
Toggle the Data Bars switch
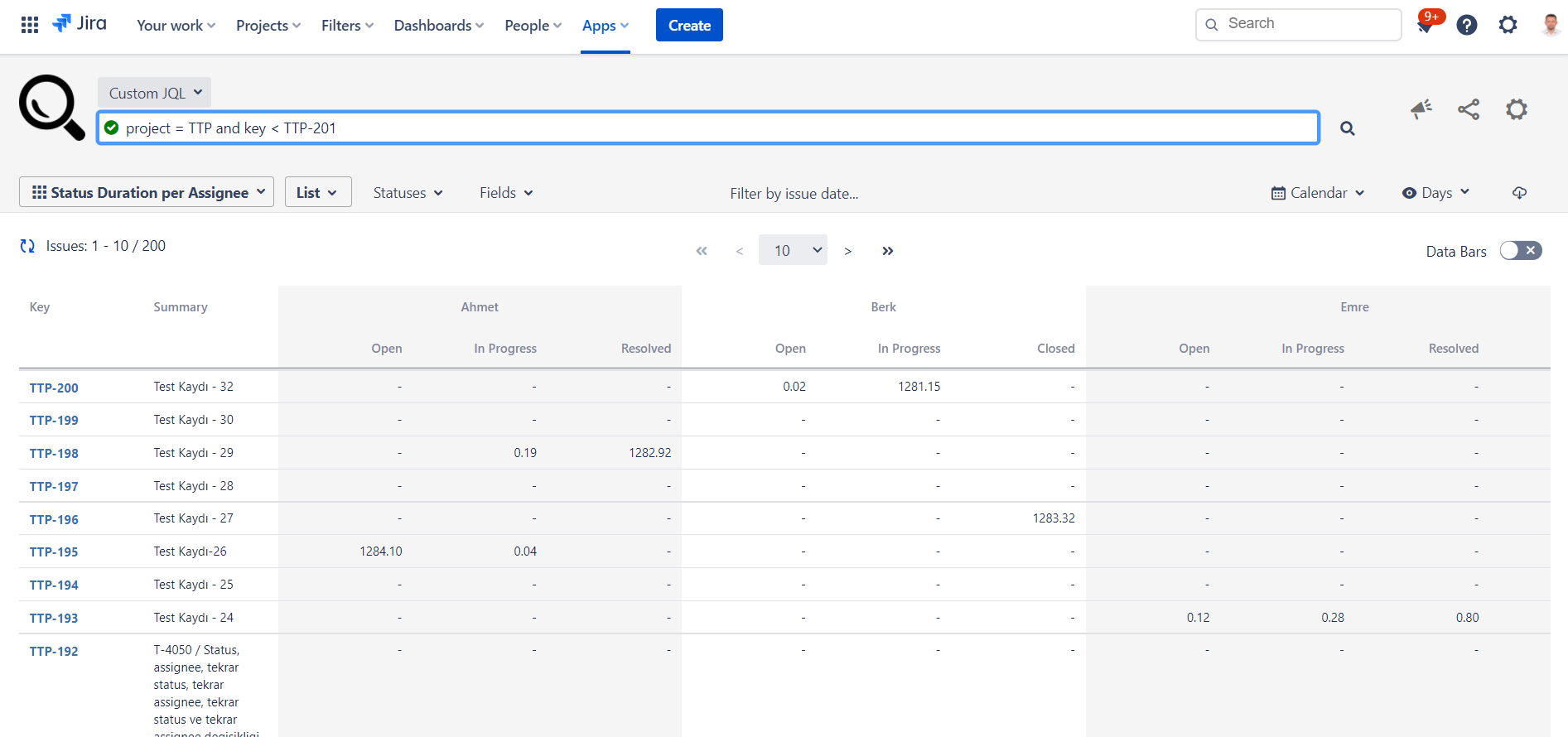coord(1521,251)
